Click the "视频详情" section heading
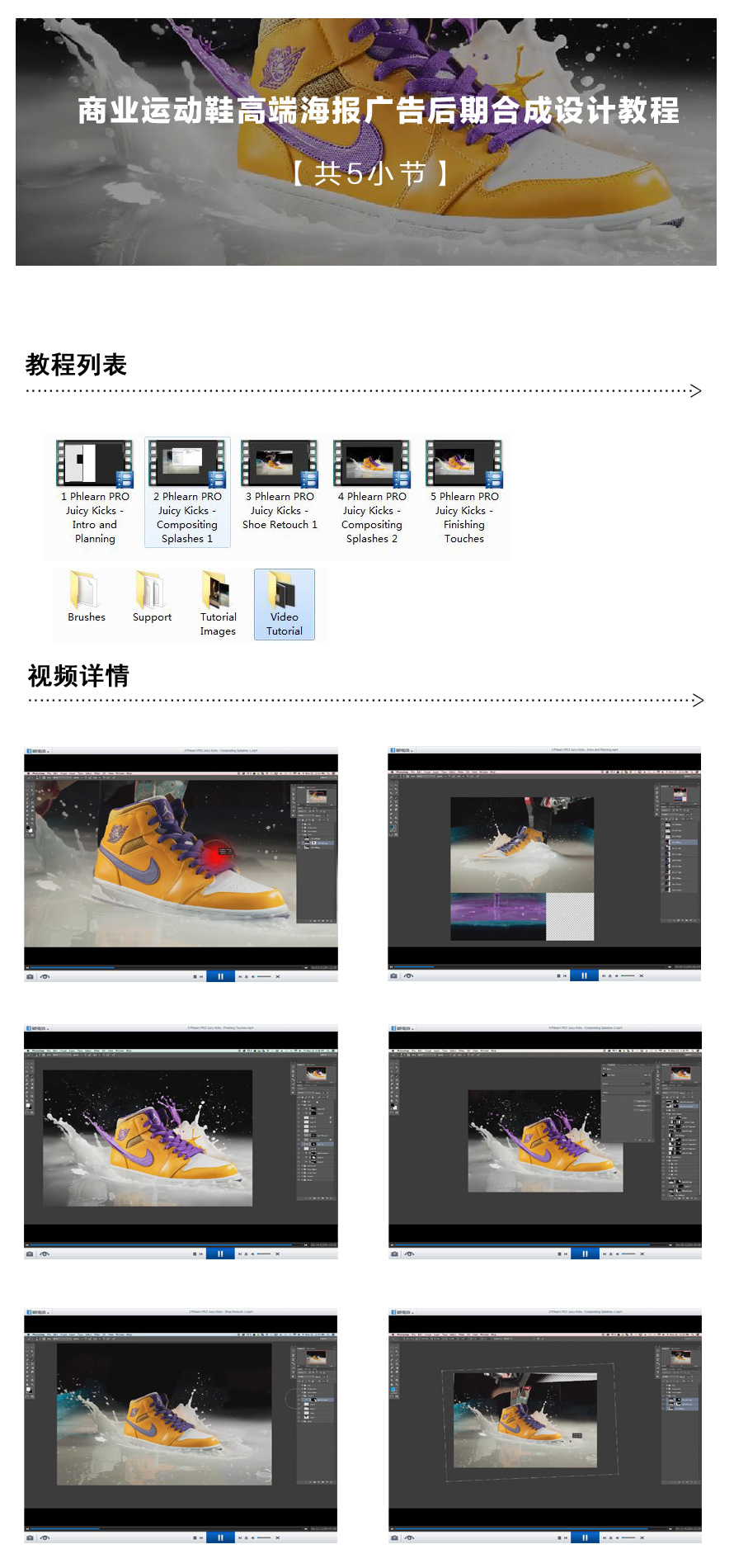The width and height of the screenshot is (734, 1568). pos(78,676)
